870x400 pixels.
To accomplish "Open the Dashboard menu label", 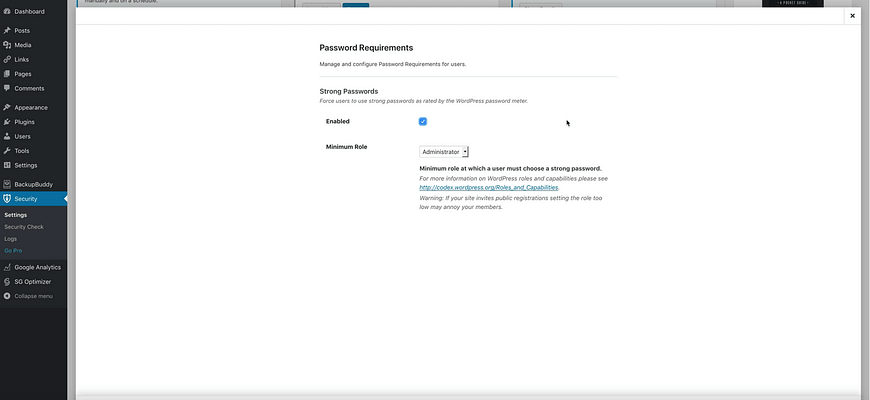I will tap(29, 11).
